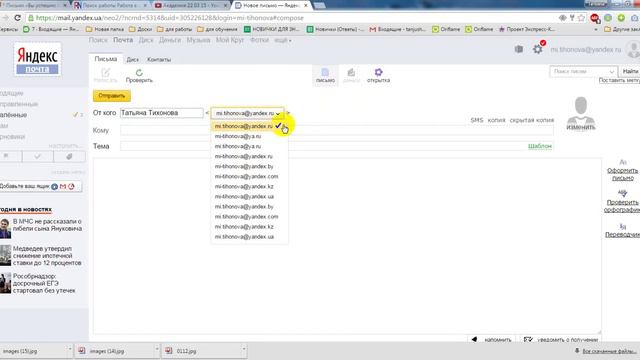Click the checkmark unread filter button

tap(38, 156)
